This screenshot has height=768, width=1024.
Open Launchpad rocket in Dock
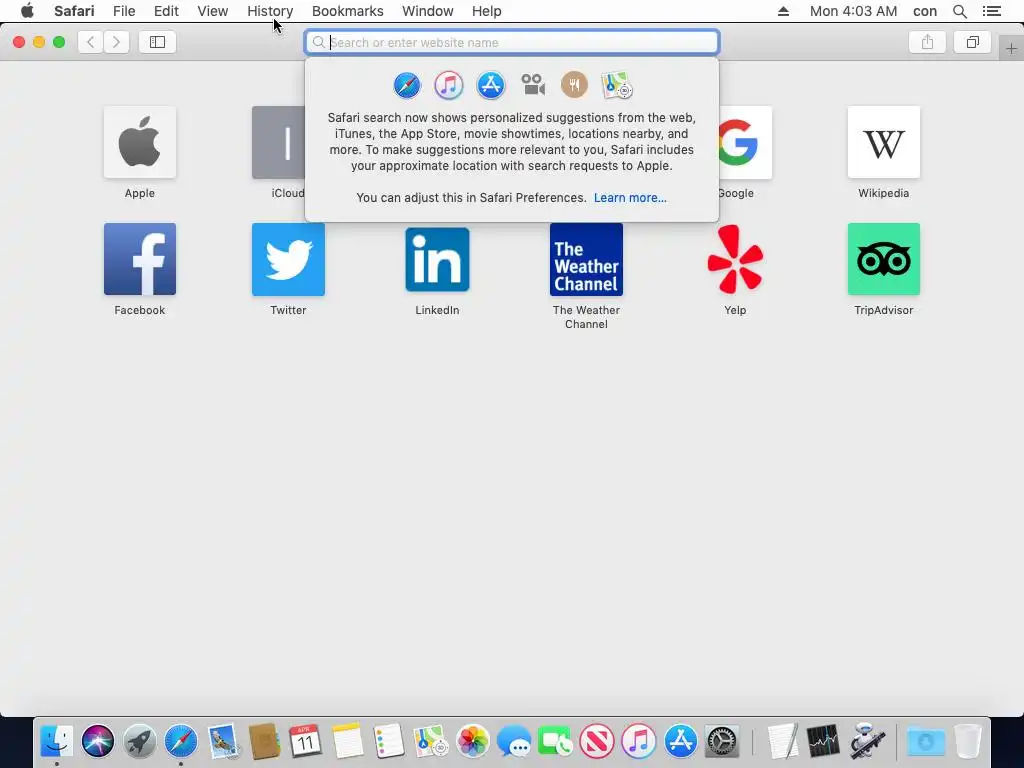click(x=140, y=741)
